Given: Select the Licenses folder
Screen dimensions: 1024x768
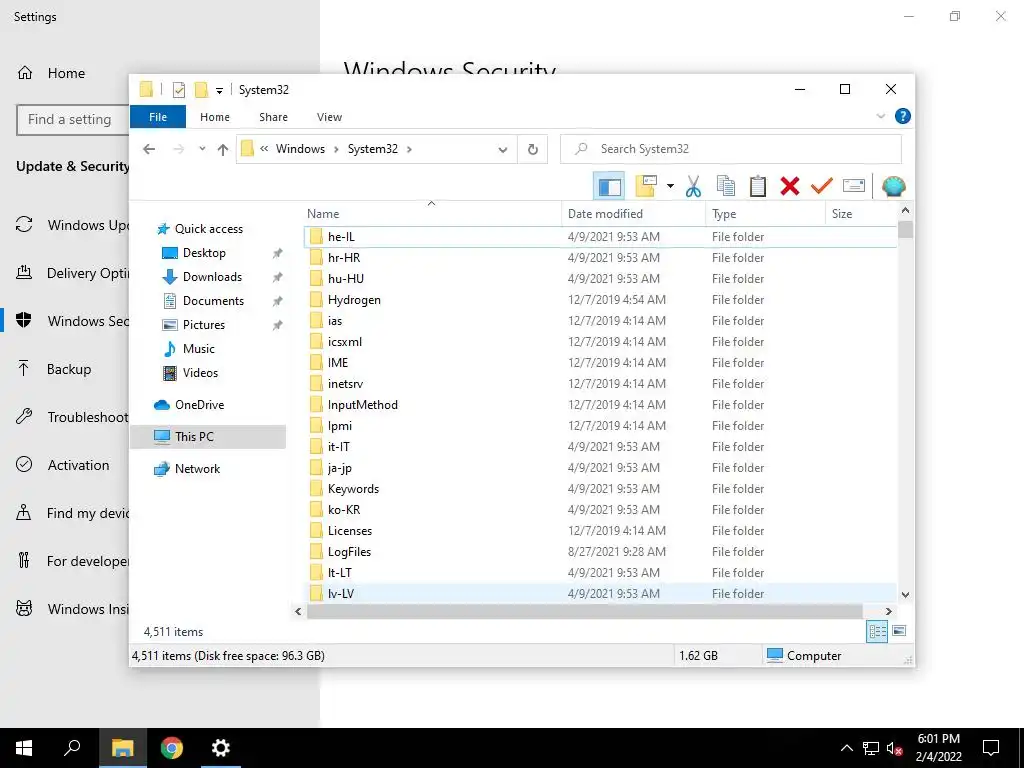Looking at the screenshot, I should click(350, 531).
